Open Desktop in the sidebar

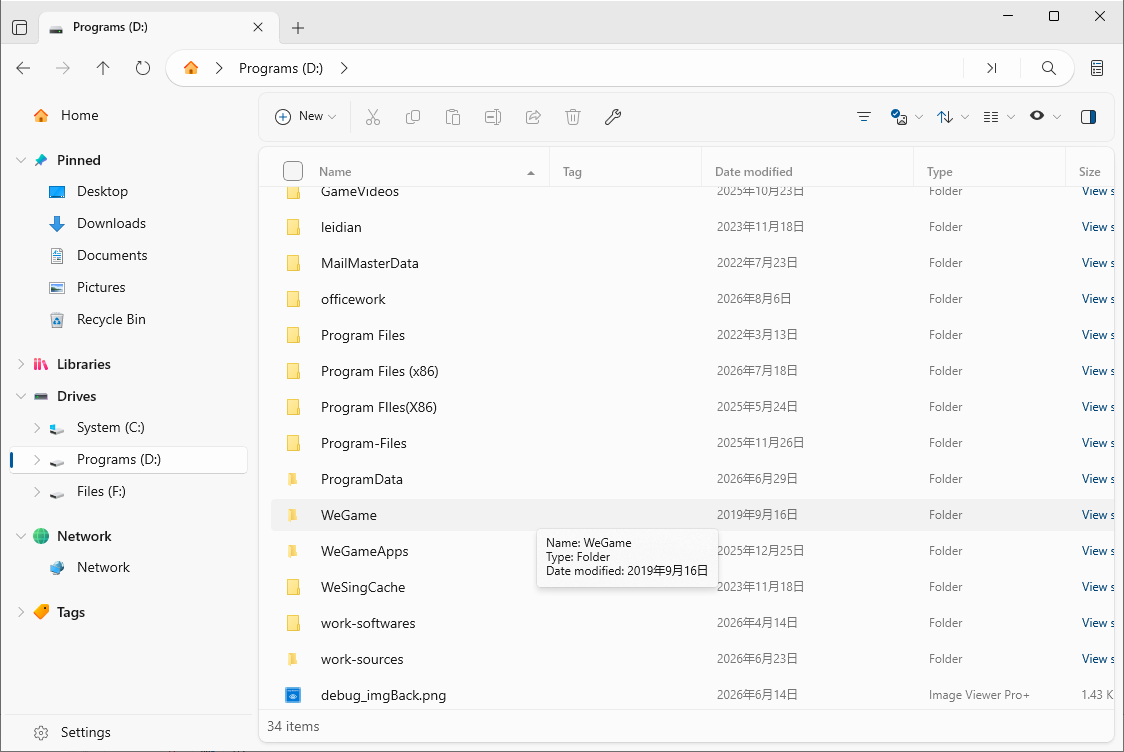point(103,191)
